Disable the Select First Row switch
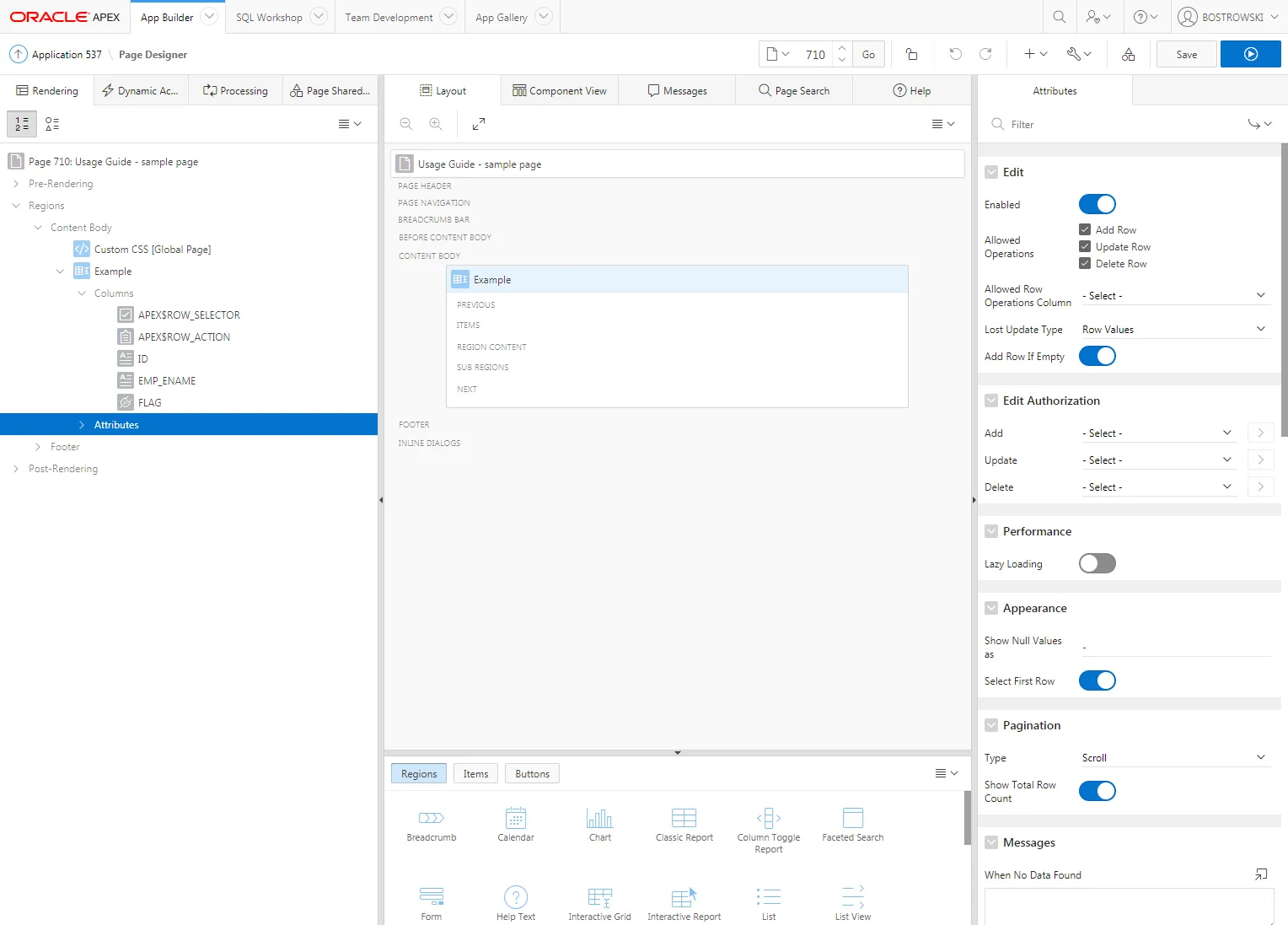The image size is (1288, 925). (1097, 680)
